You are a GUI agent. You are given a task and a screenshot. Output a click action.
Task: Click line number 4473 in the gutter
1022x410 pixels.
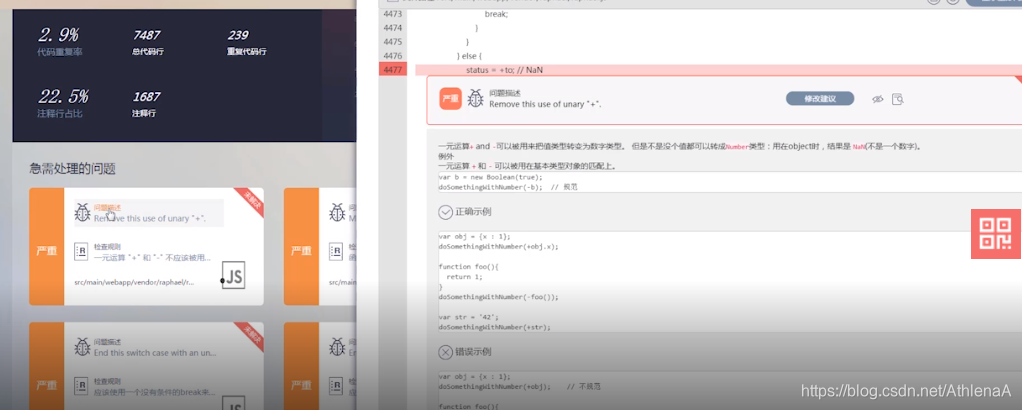[x=393, y=14]
